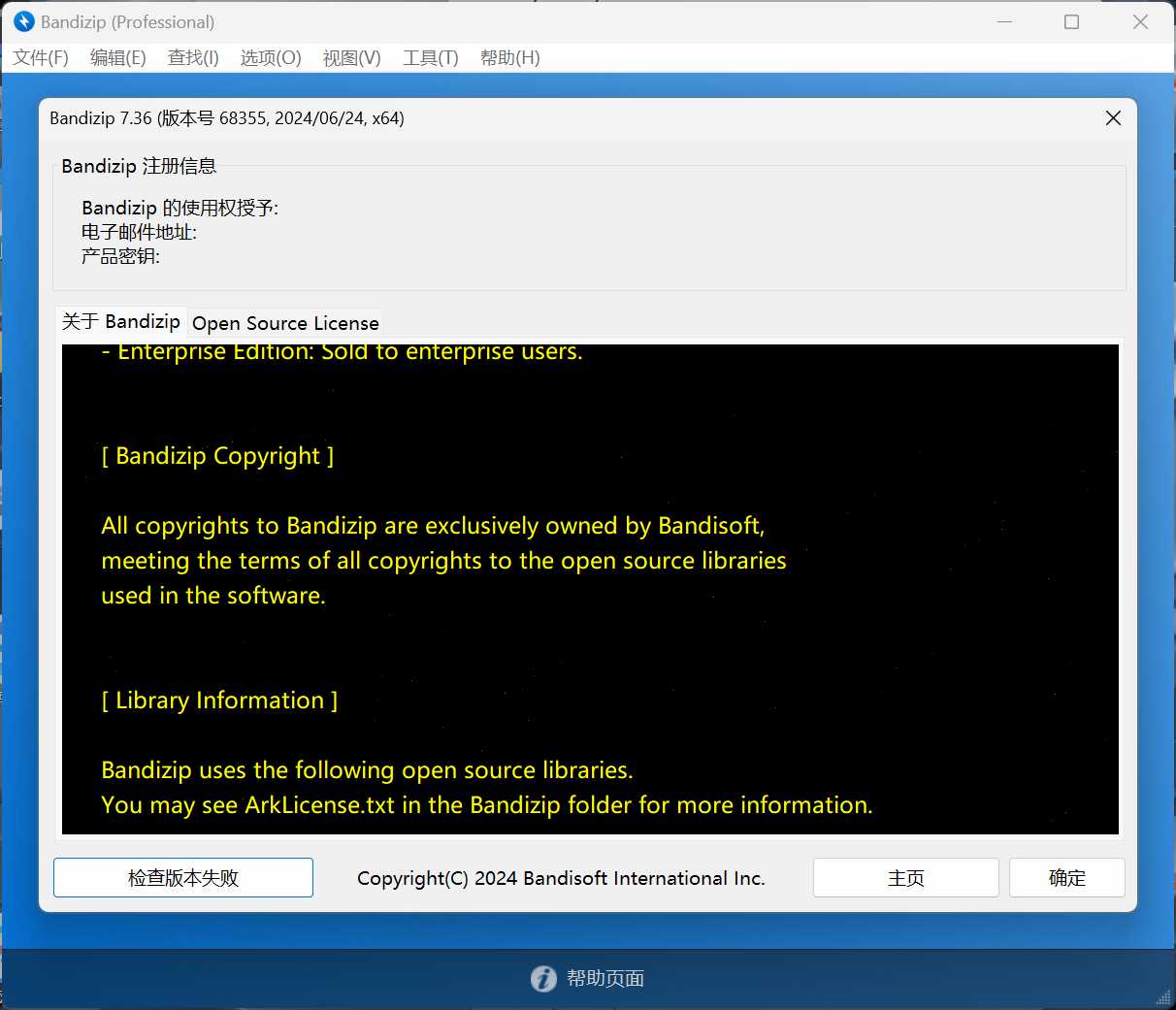Close the Bandizip 7.36 about dialog
Viewport: 1176px width, 1010px height.
coord(1113,117)
